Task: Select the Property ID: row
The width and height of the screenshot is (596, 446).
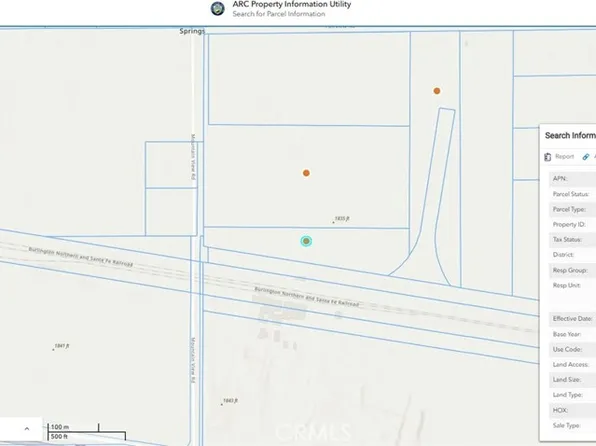Action: coord(572,224)
